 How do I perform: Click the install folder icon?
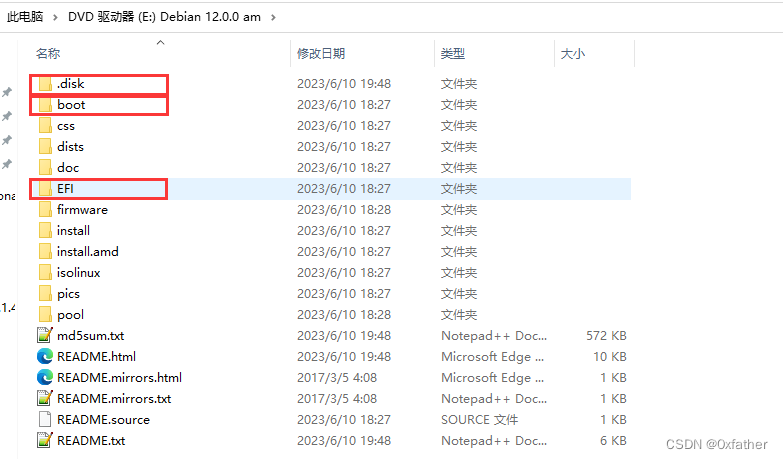tap(45, 231)
